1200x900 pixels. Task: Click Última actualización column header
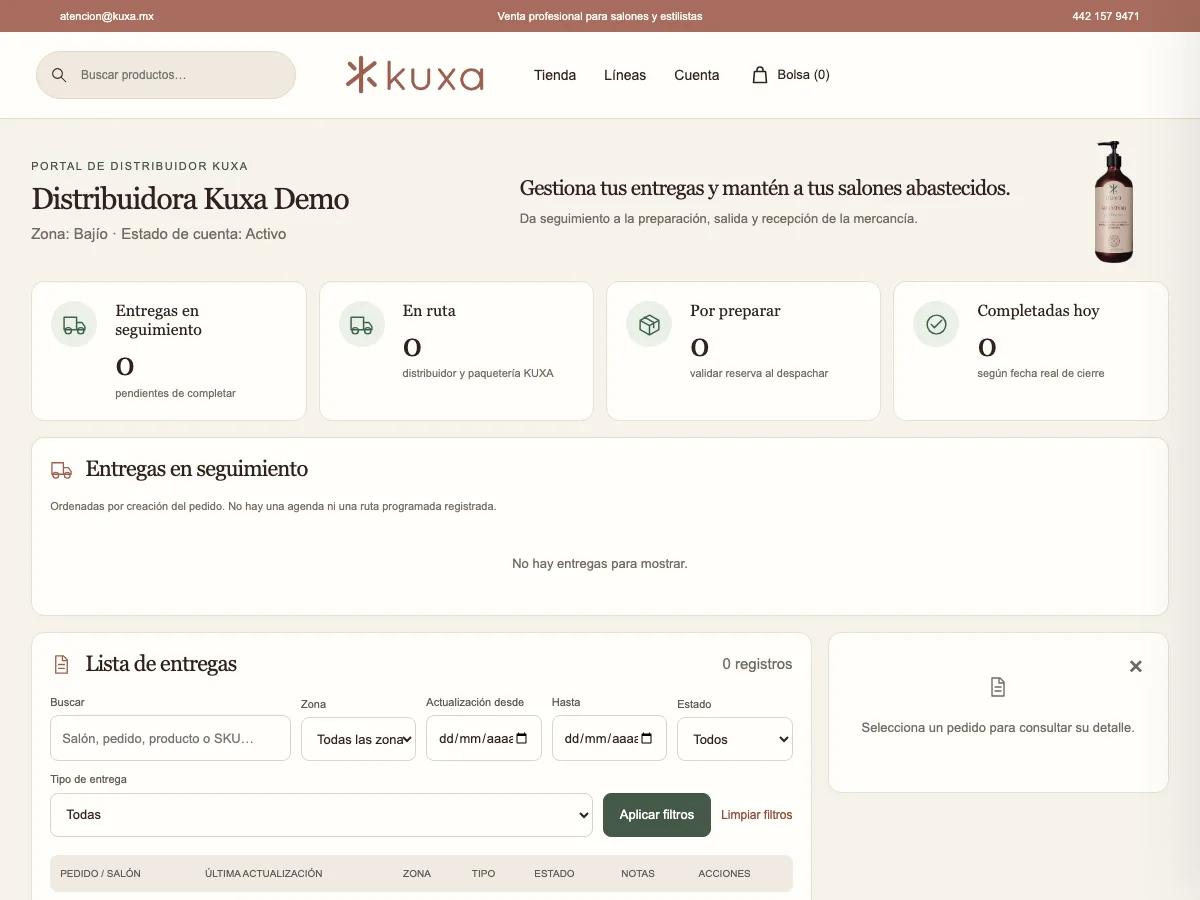point(264,873)
